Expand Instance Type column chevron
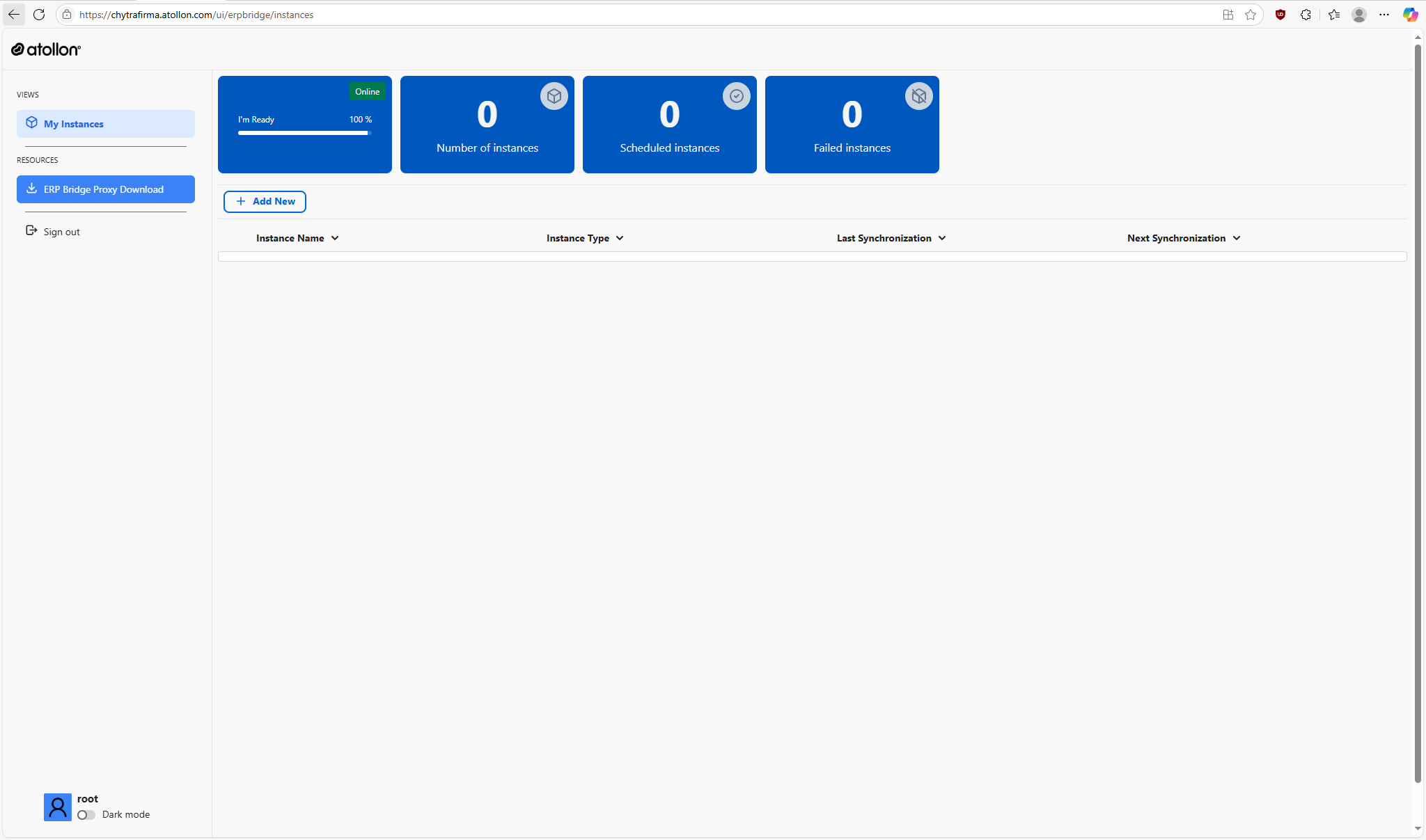Image resolution: width=1426 pixels, height=840 pixels. tap(620, 238)
